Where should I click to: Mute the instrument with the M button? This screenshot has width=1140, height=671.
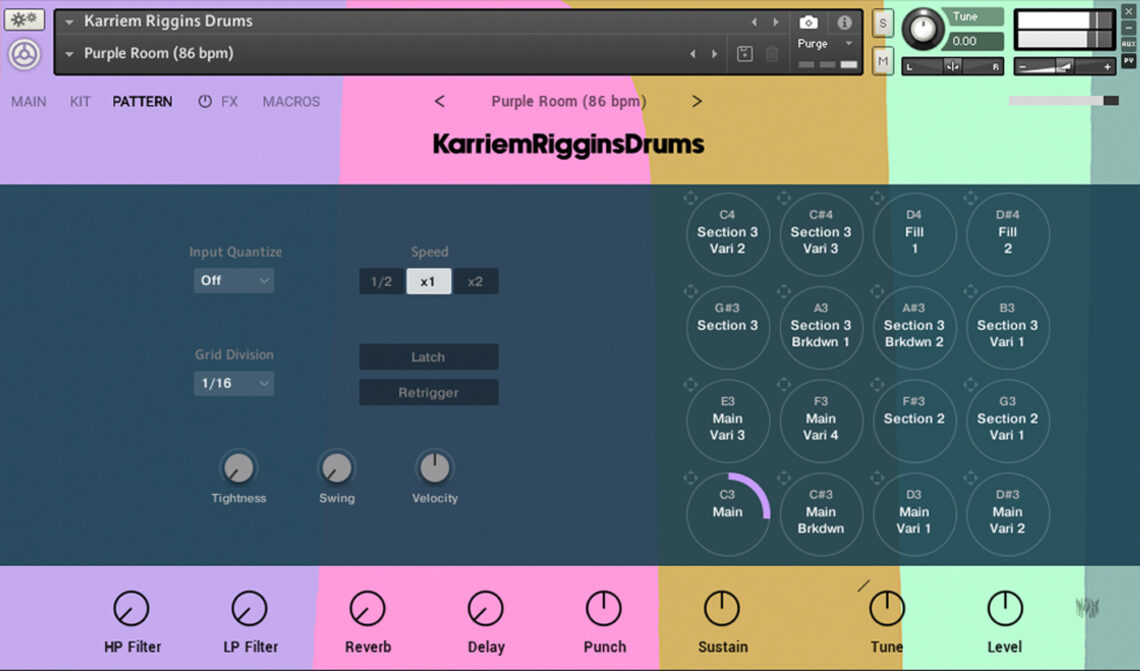[883, 61]
